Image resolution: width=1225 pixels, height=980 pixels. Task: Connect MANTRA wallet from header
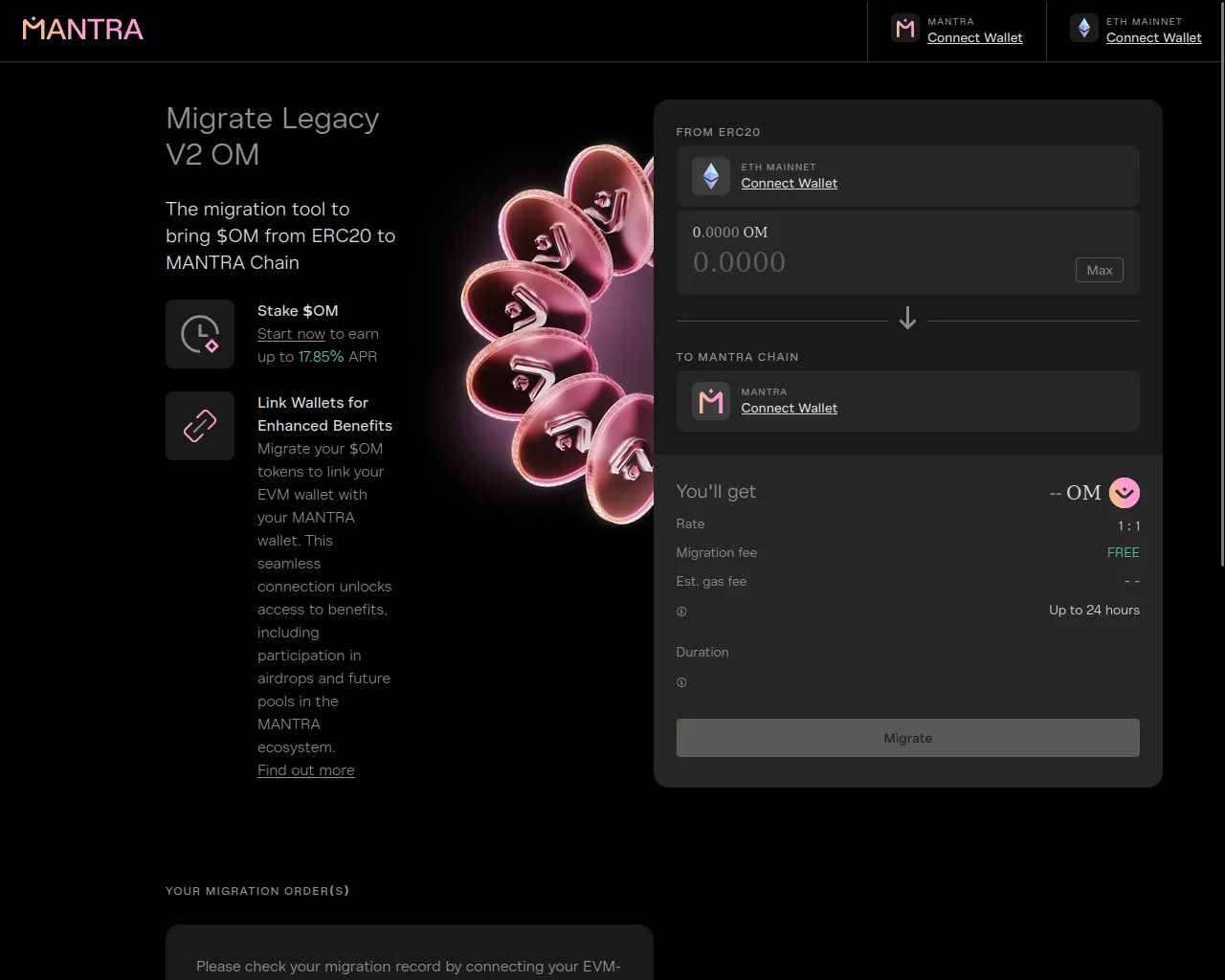coord(974,38)
